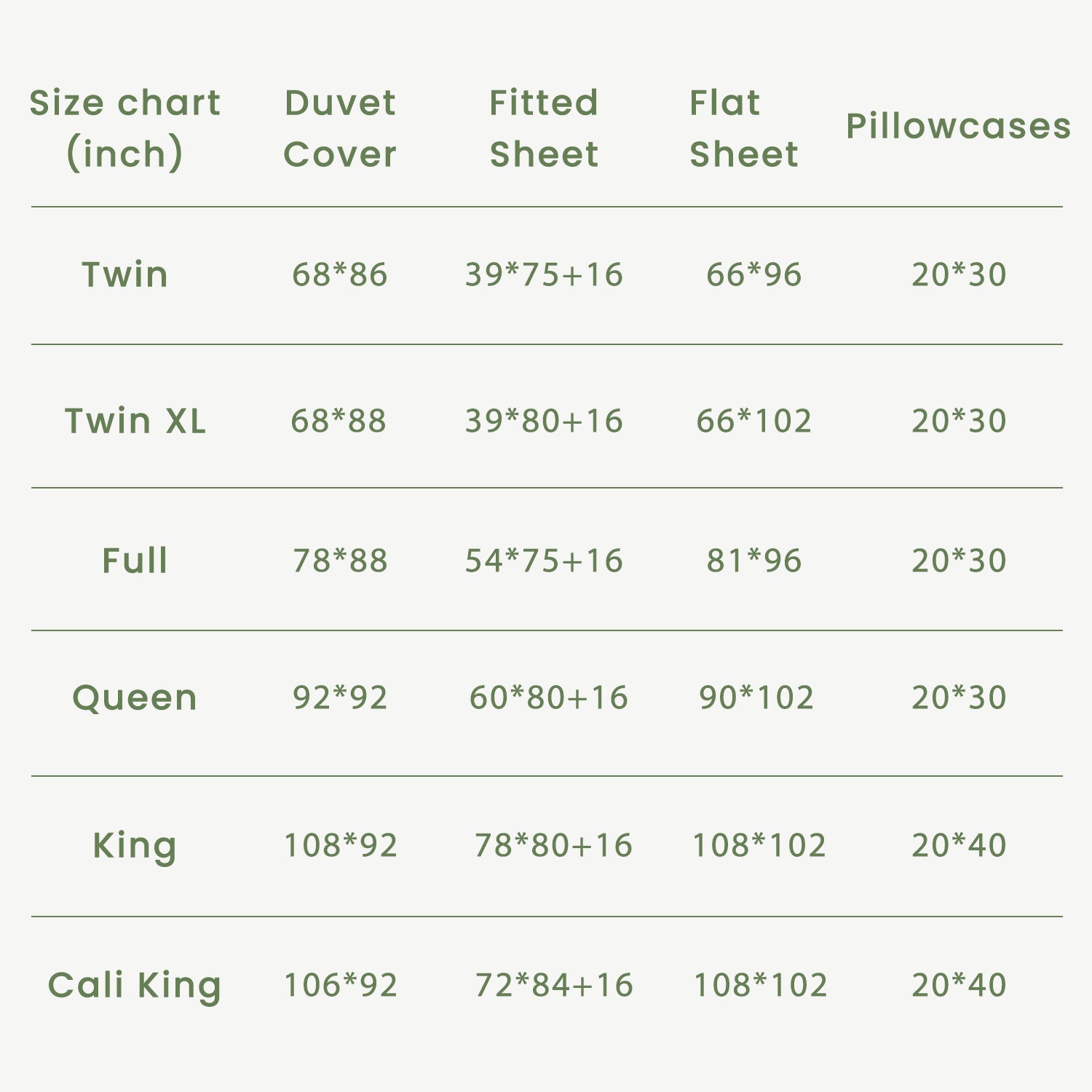Click the Cali King row label

[x=135, y=985]
